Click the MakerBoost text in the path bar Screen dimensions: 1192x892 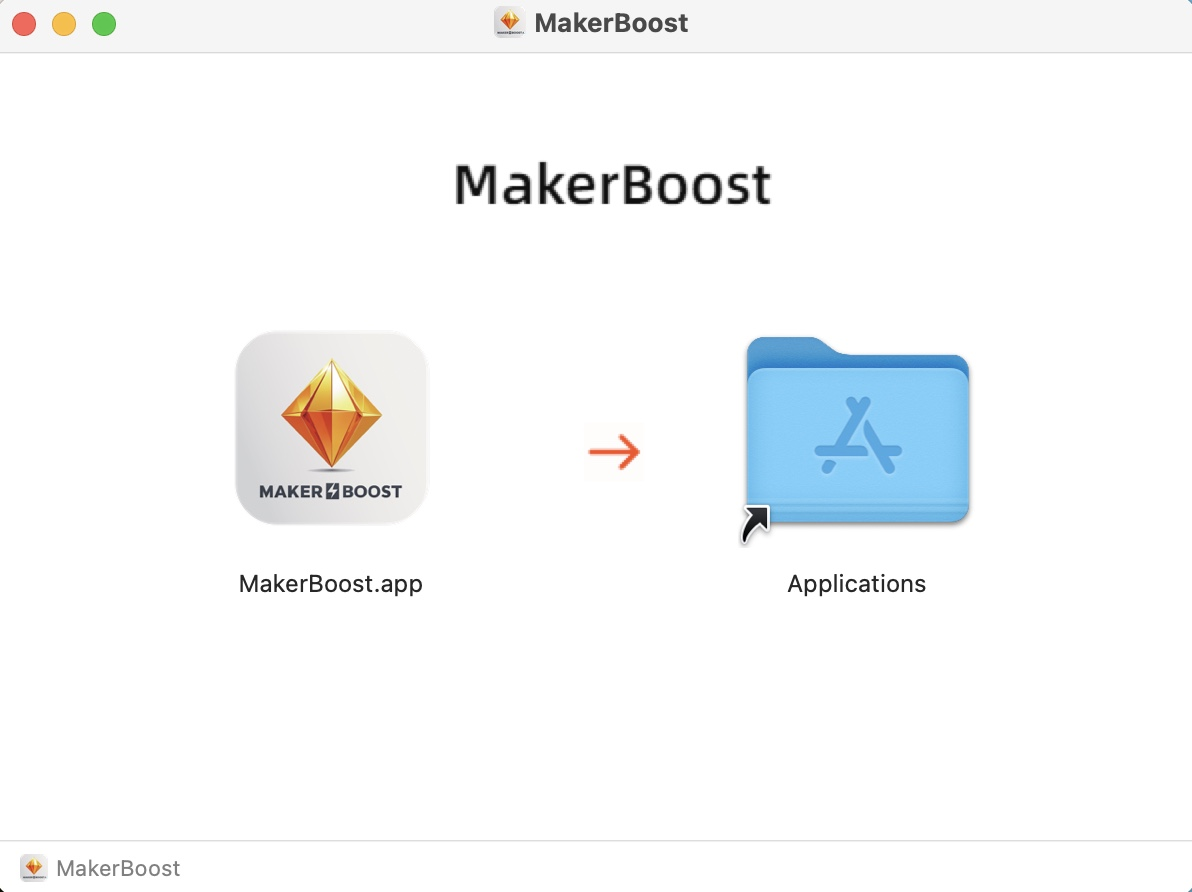pos(118,868)
